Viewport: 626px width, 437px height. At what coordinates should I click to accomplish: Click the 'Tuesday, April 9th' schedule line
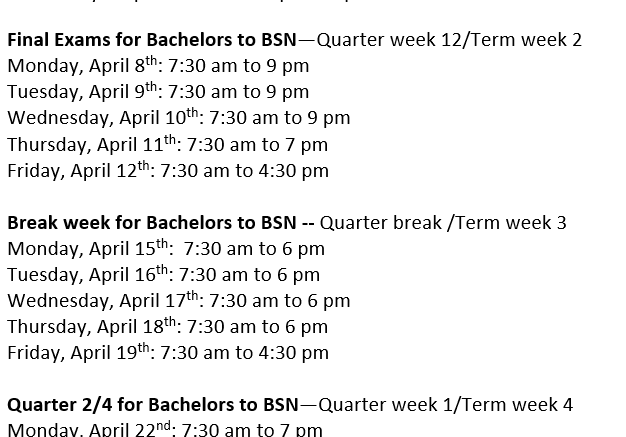click(158, 92)
